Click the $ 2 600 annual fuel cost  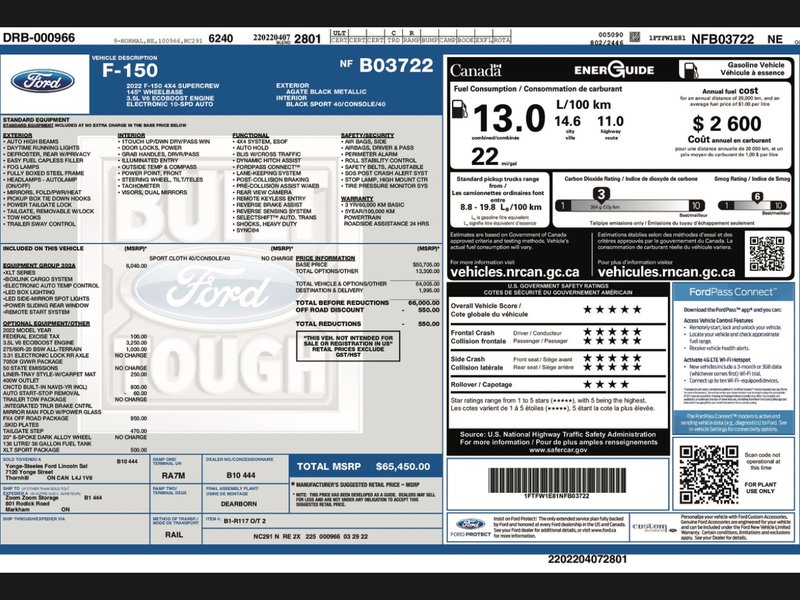click(727, 123)
